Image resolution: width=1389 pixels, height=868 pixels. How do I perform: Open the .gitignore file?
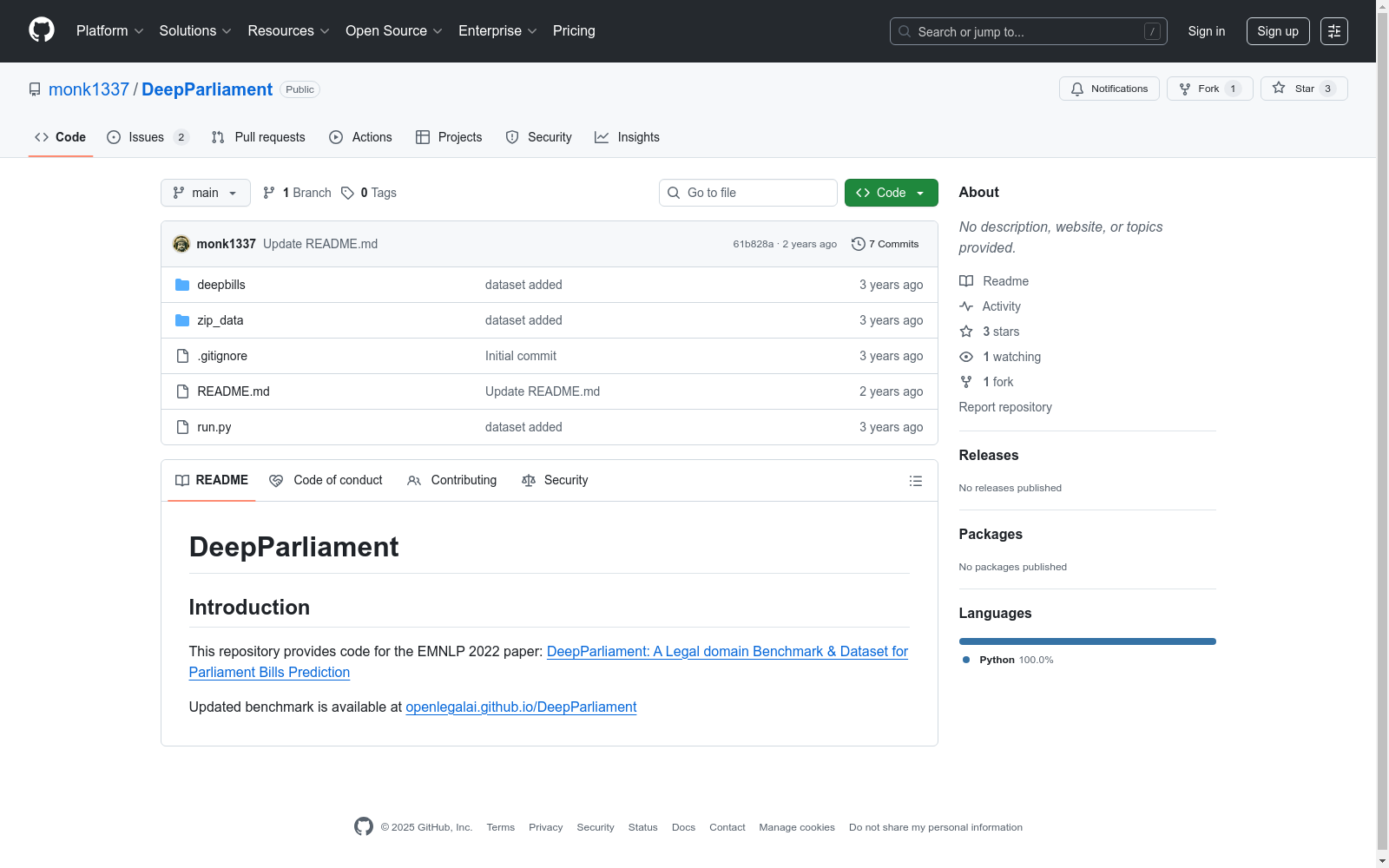click(x=222, y=356)
